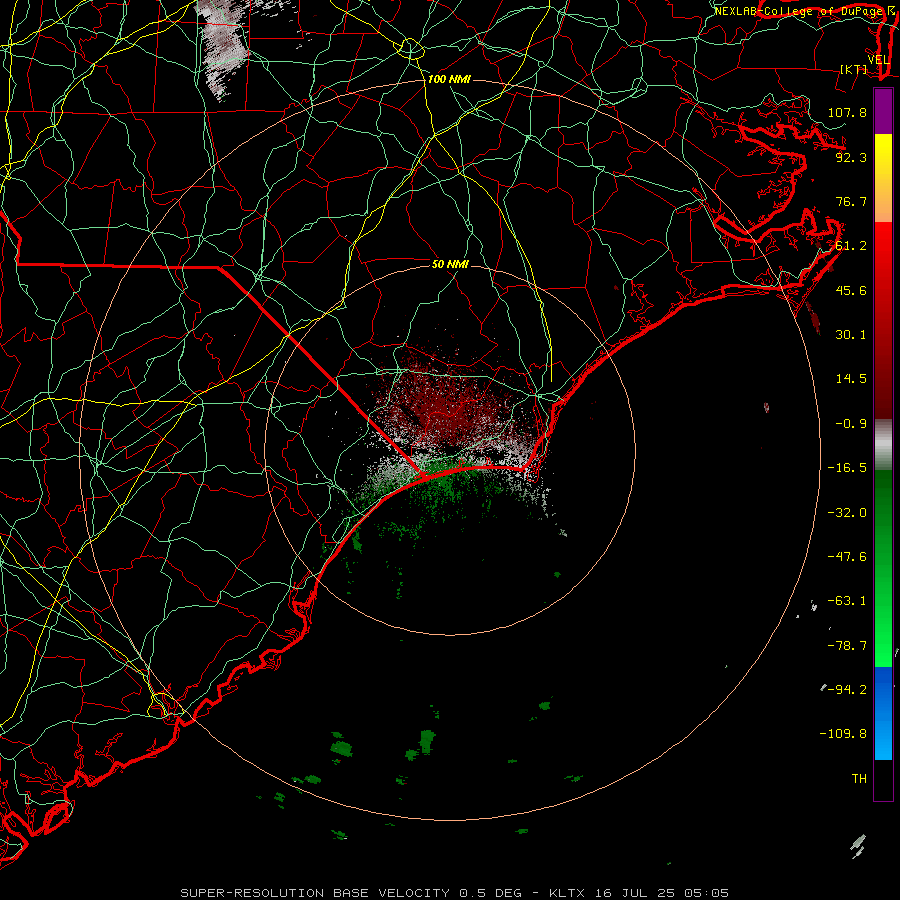
Task: Select the 92.3 velocity scale value
Action: [851, 157]
